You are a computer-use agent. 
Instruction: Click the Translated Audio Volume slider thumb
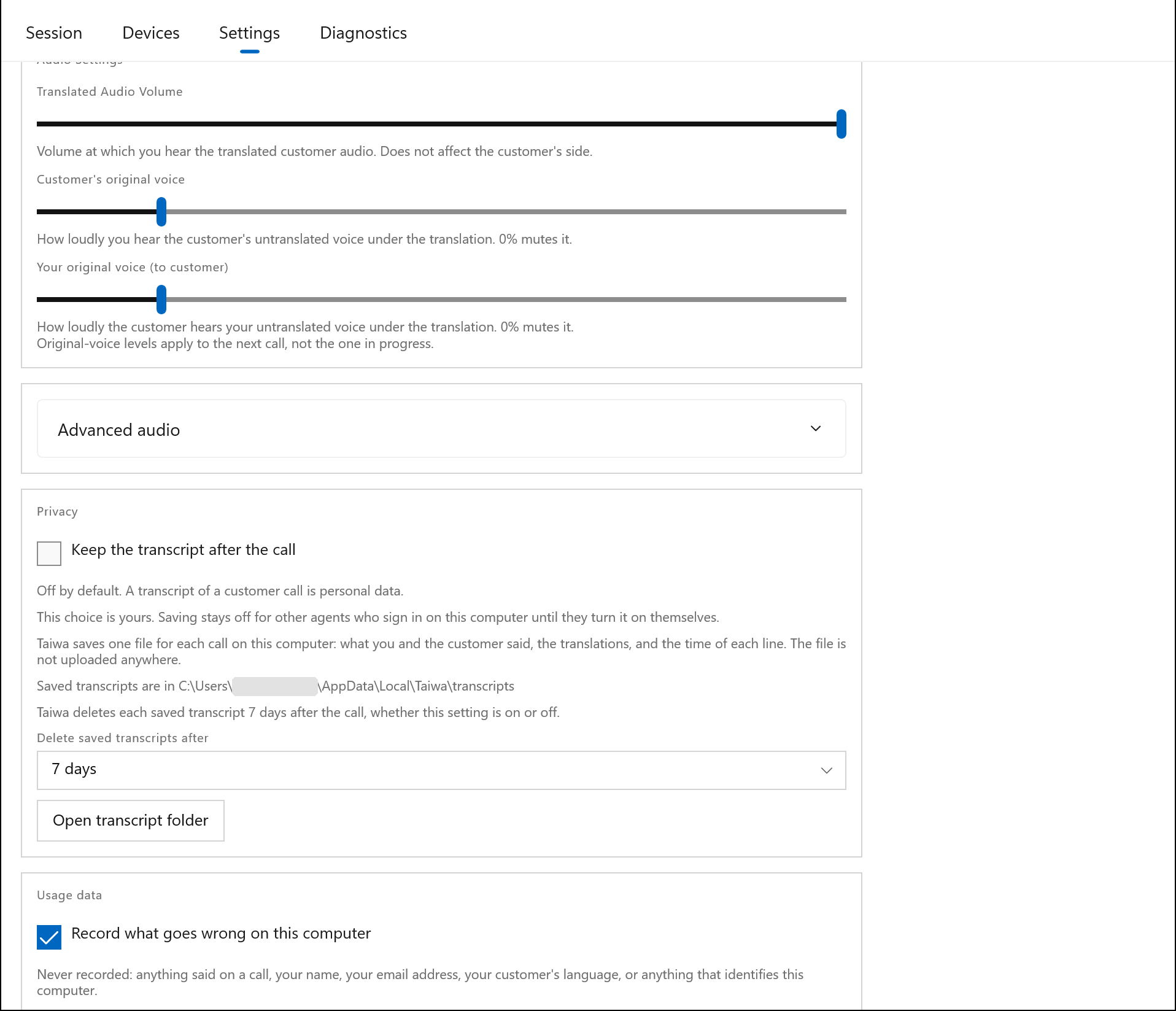841,124
